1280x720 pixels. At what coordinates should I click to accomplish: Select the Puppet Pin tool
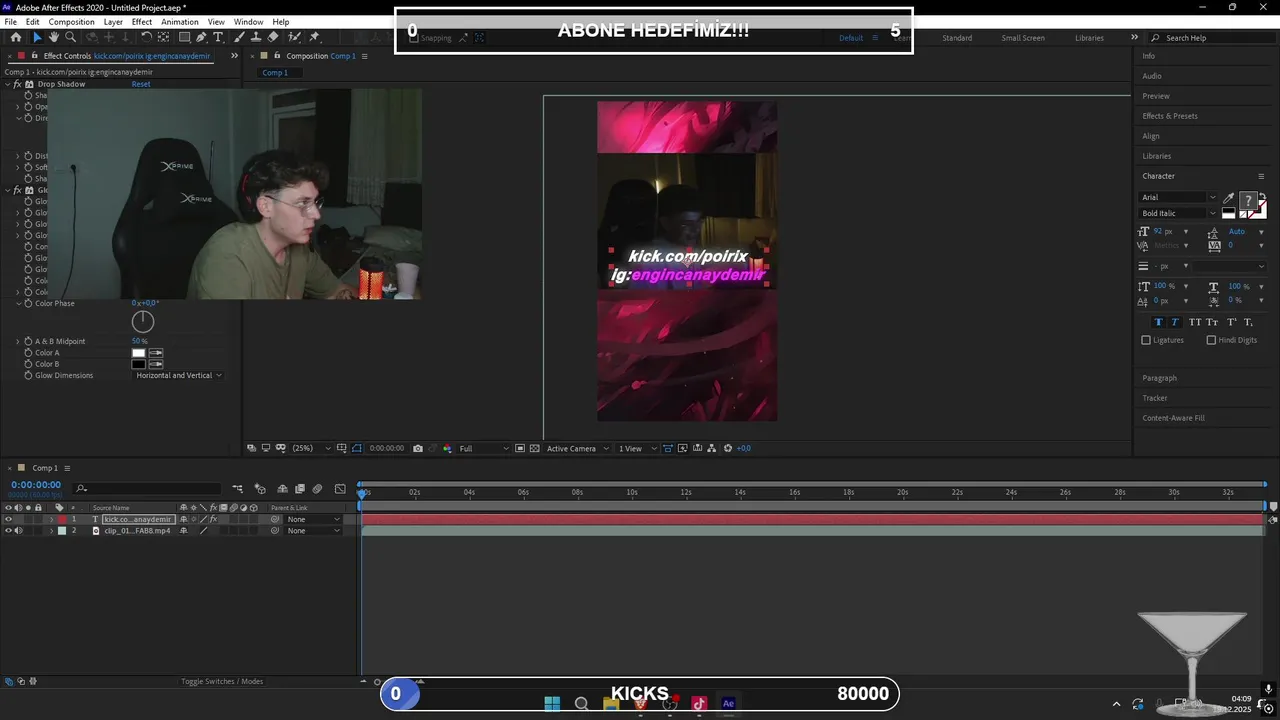(x=314, y=37)
